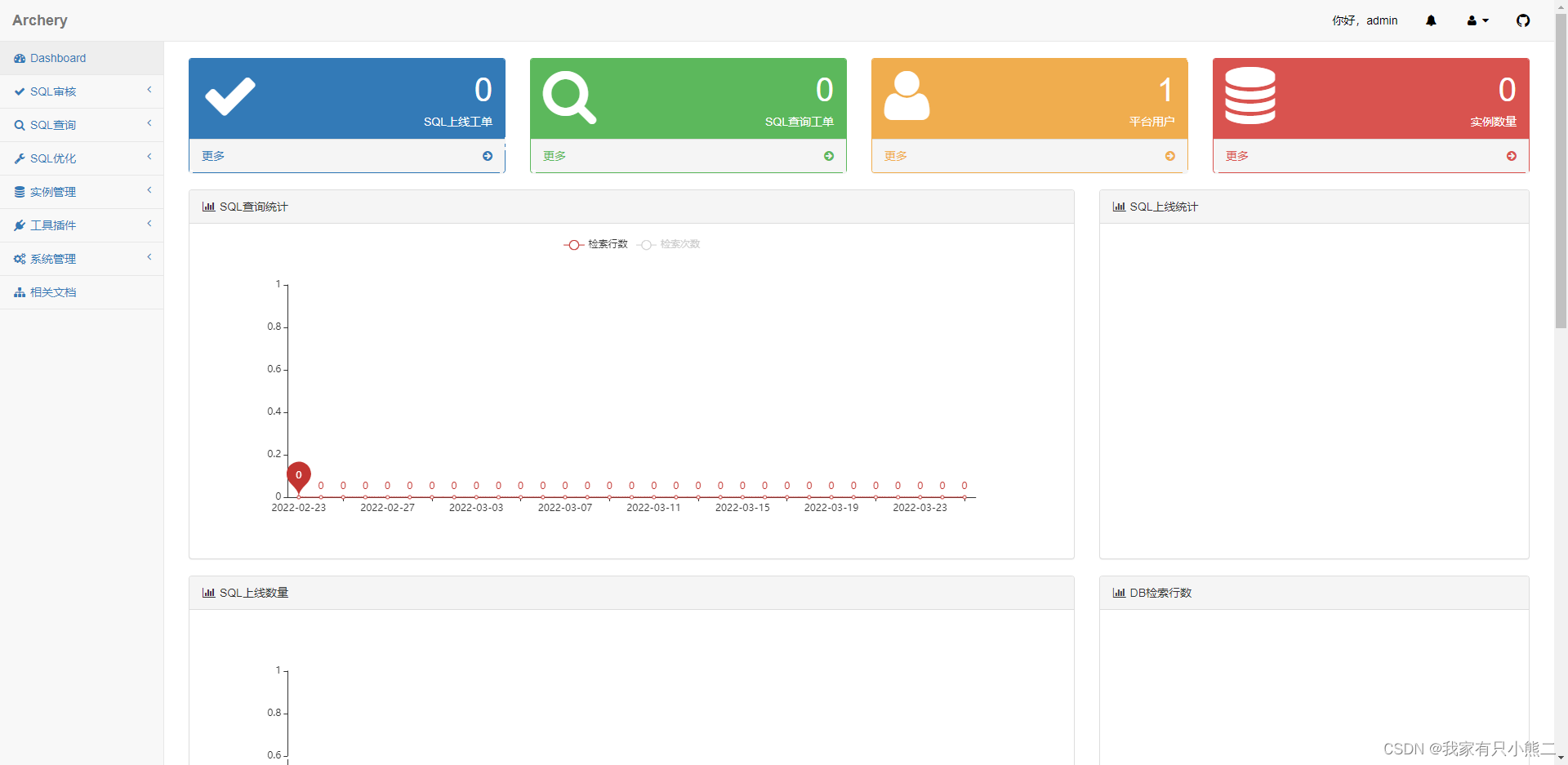Open 更多 link under 平台用户

896,156
